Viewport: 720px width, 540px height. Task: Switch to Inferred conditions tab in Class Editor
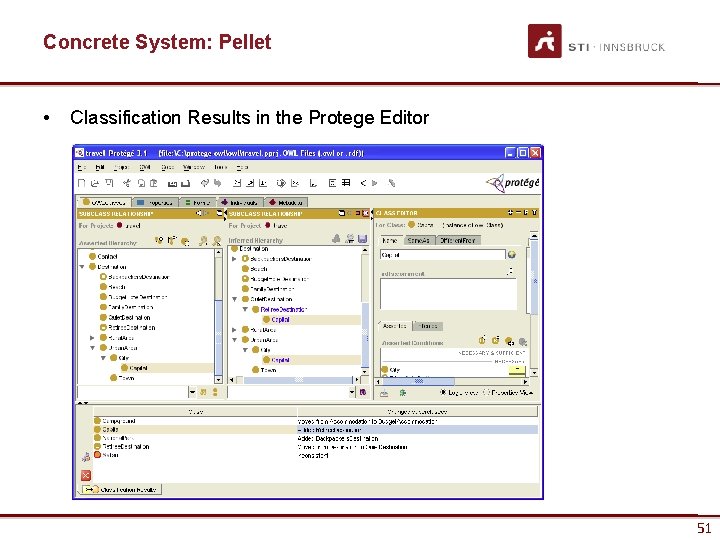click(x=428, y=326)
